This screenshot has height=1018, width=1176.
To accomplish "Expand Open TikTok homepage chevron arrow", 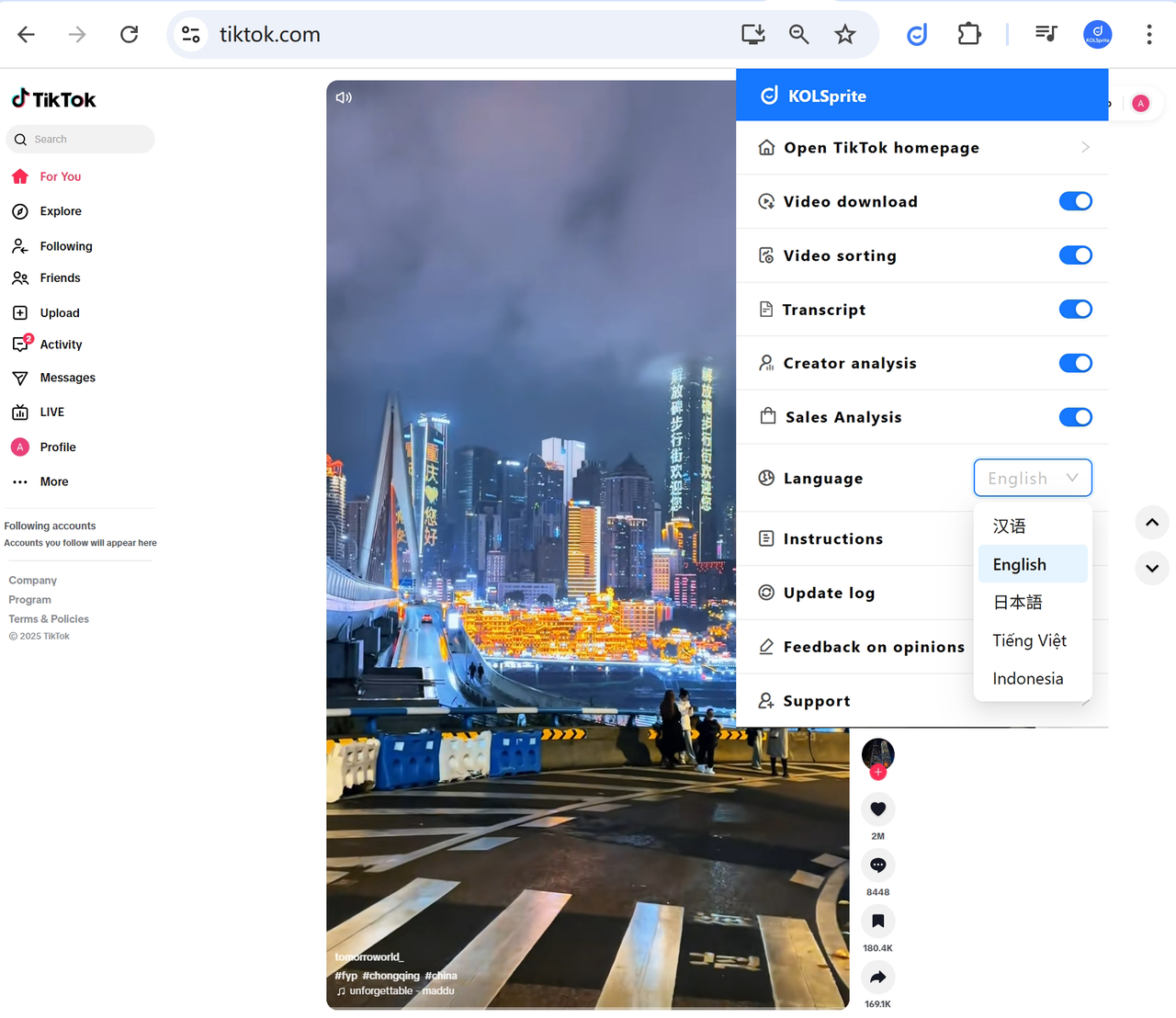I will pos(1085,147).
